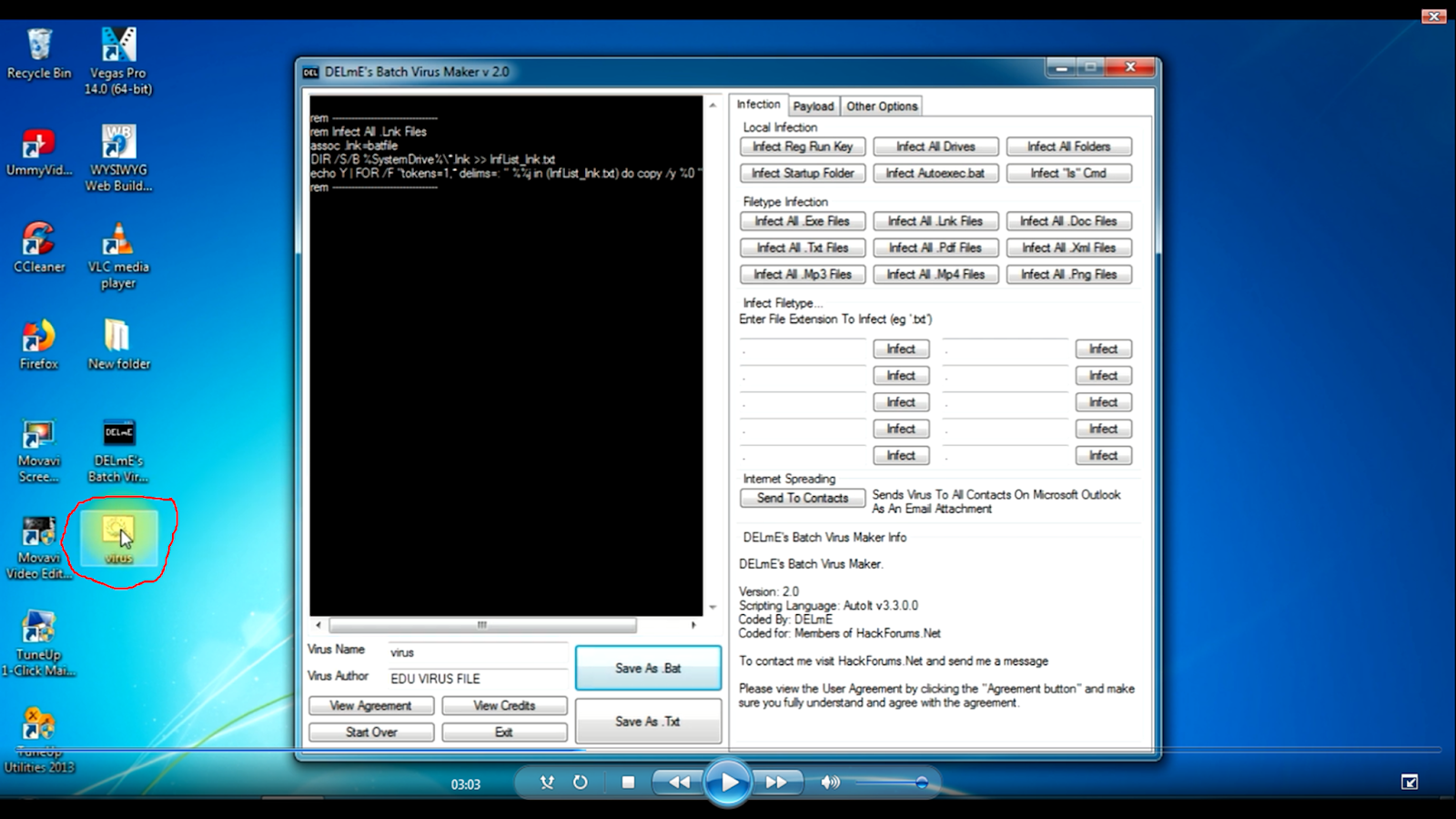The width and height of the screenshot is (1456, 819).
Task: Click the 03:03 elapsed time display
Action: click(466, 784)
